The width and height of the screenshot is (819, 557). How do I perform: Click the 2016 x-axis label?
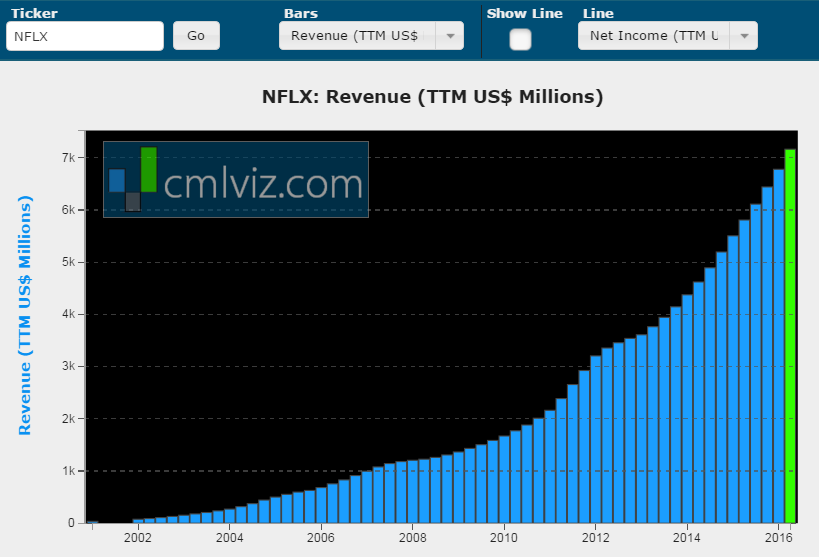click(x=779, y=538)
